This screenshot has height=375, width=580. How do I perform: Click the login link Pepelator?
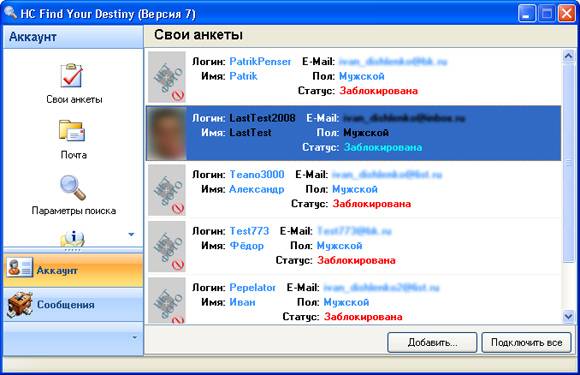pos(252,288)
